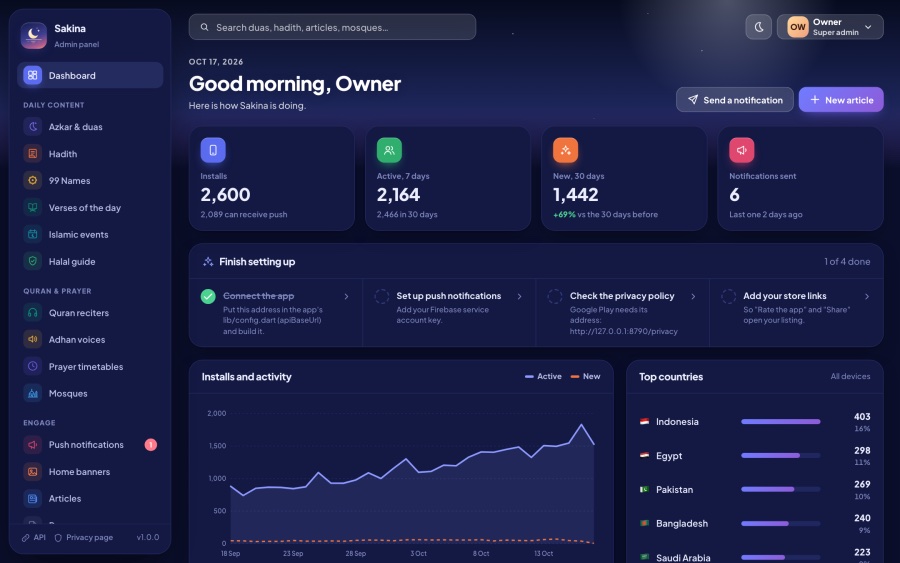The image size is (900, 563).
Task: Toggle dark mode with the moon button
Action: [x=758, y=27]
